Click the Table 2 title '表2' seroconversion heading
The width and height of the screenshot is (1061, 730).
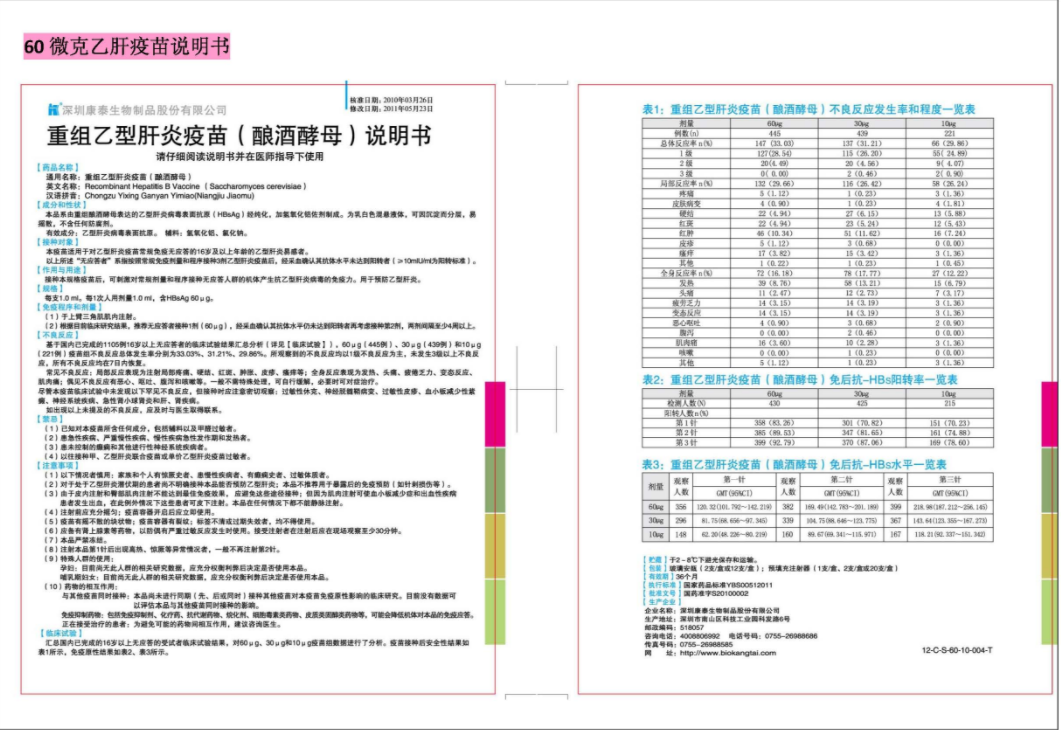click(x=800, y=380)
